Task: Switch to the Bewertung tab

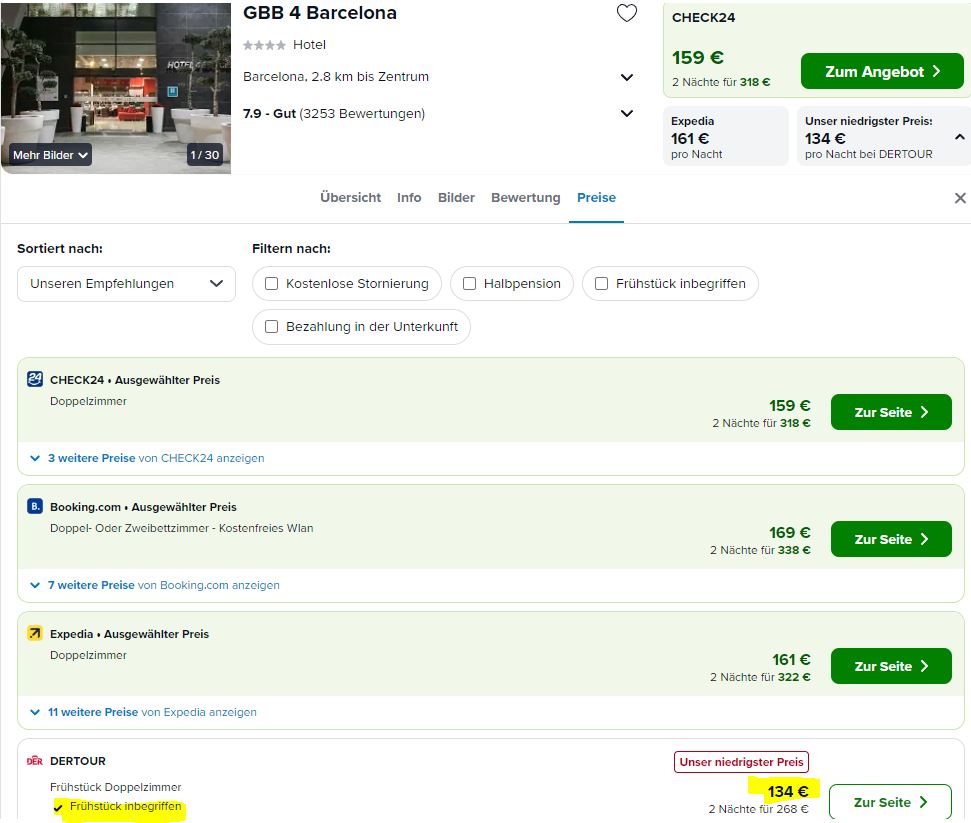Action: point(526,198)
